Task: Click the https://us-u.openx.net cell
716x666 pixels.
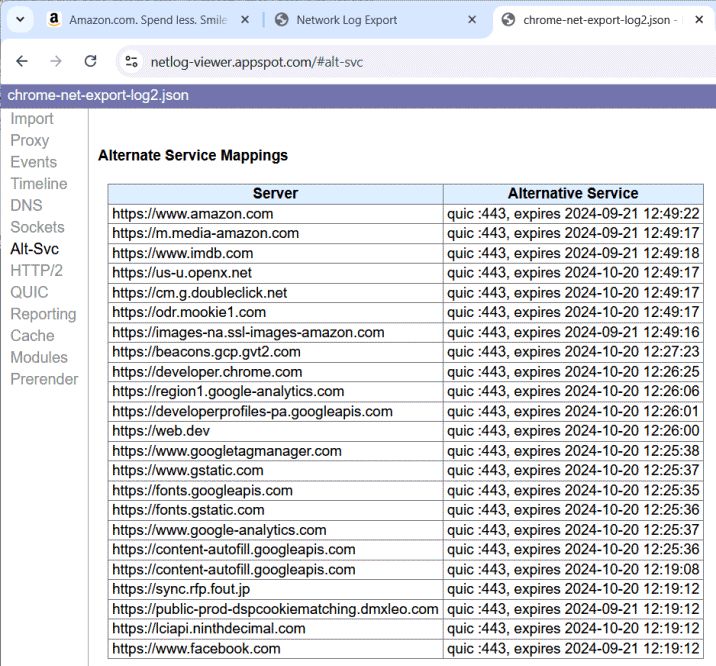Action: pos(275,273)
